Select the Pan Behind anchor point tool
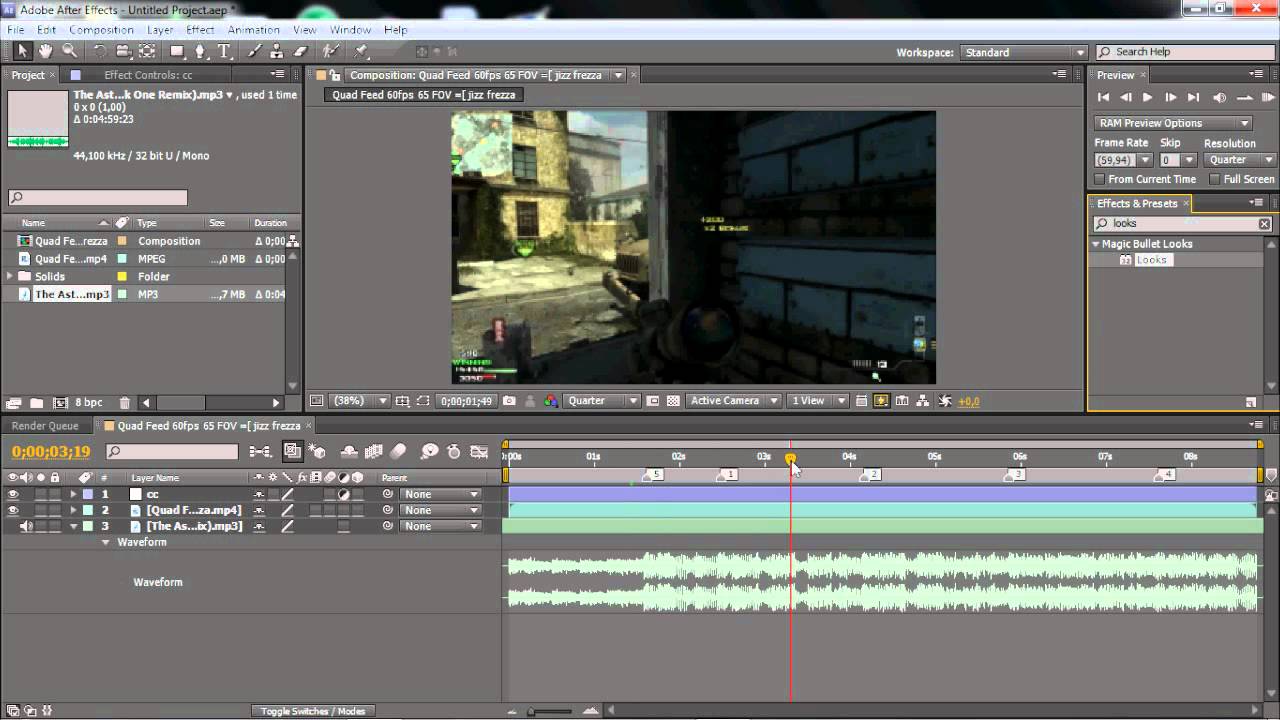The width and height of the screenshot is (1280, 720). (147, 51)
